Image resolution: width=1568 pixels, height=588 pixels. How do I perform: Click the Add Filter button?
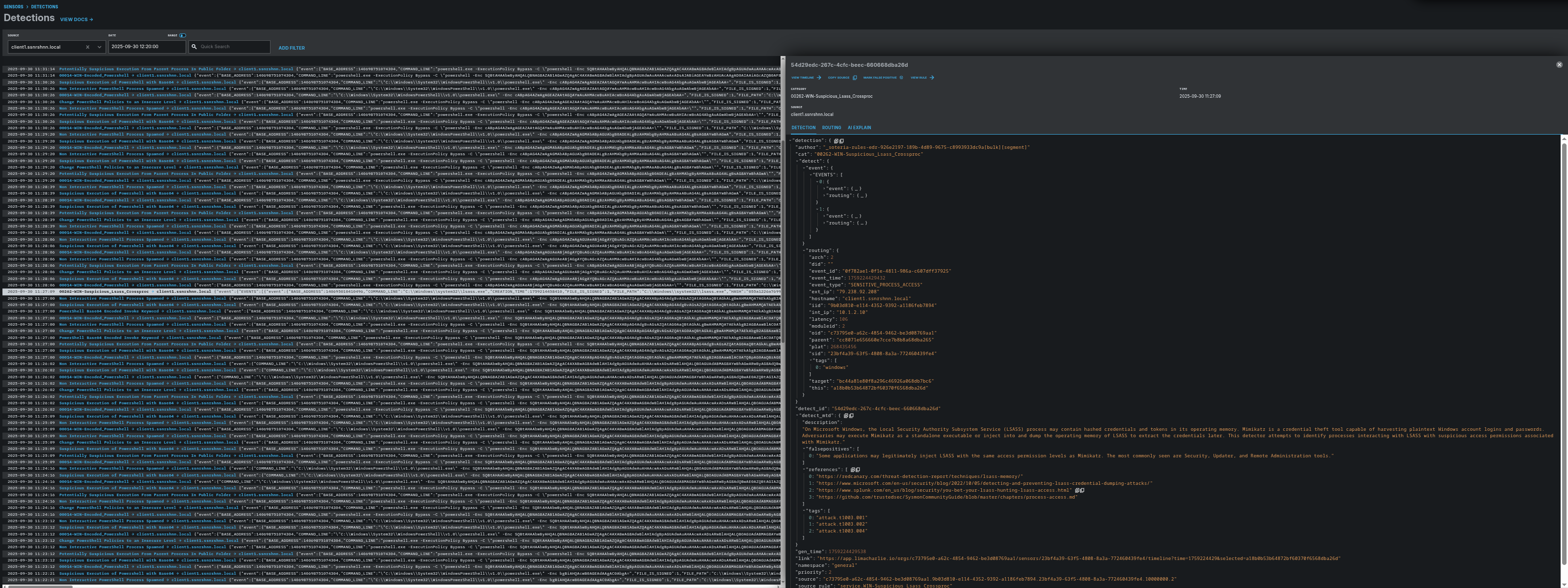[292, 48]
